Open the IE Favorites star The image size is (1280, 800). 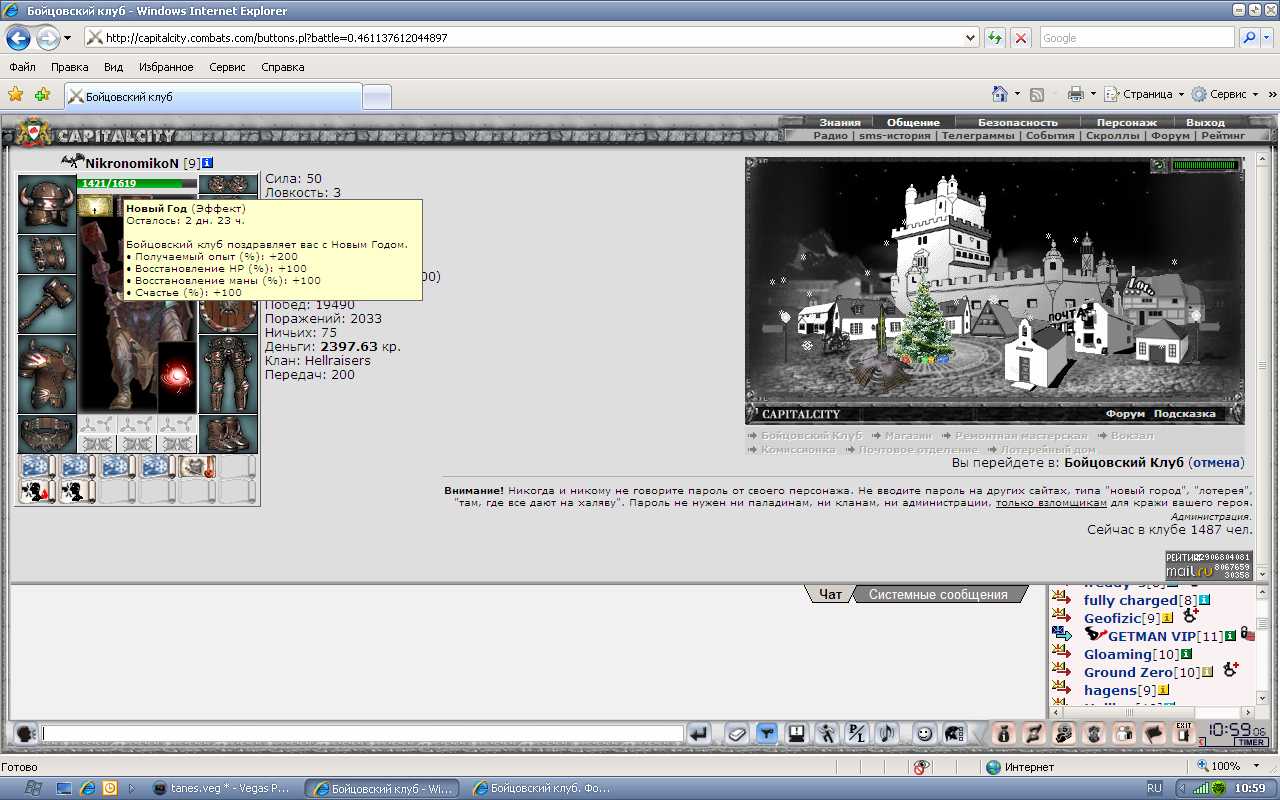pyautogui.click(x=16, y=94)
